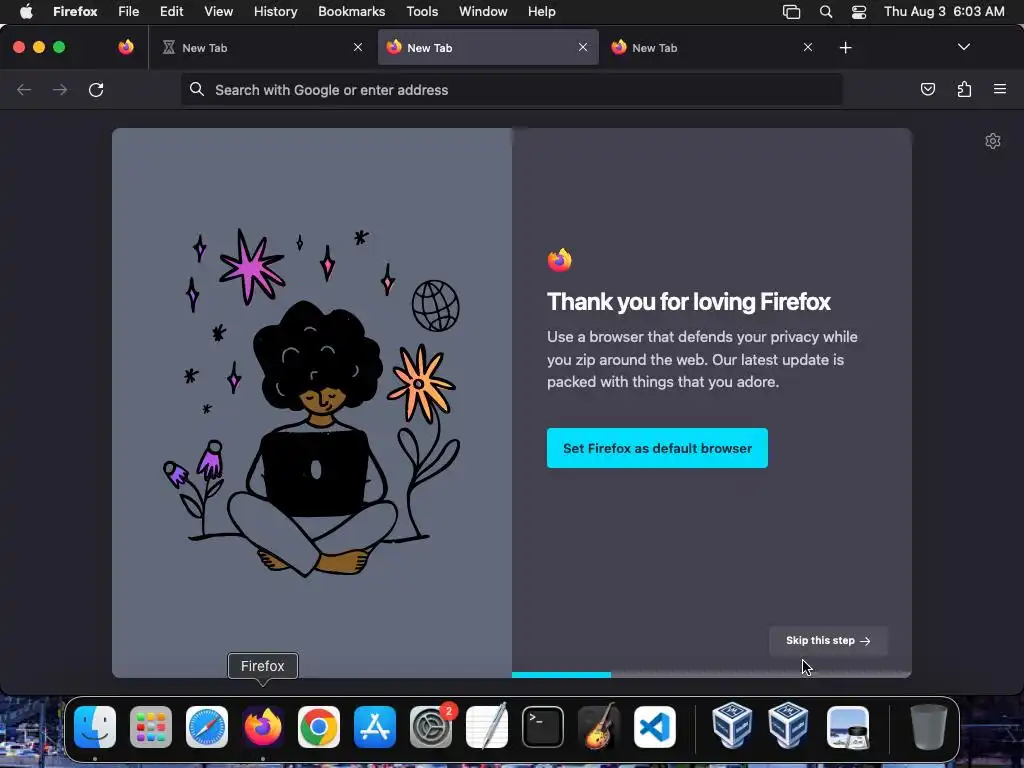Click the Reload page icon
Screen dimensions: 1024x768
click(96, 89)
